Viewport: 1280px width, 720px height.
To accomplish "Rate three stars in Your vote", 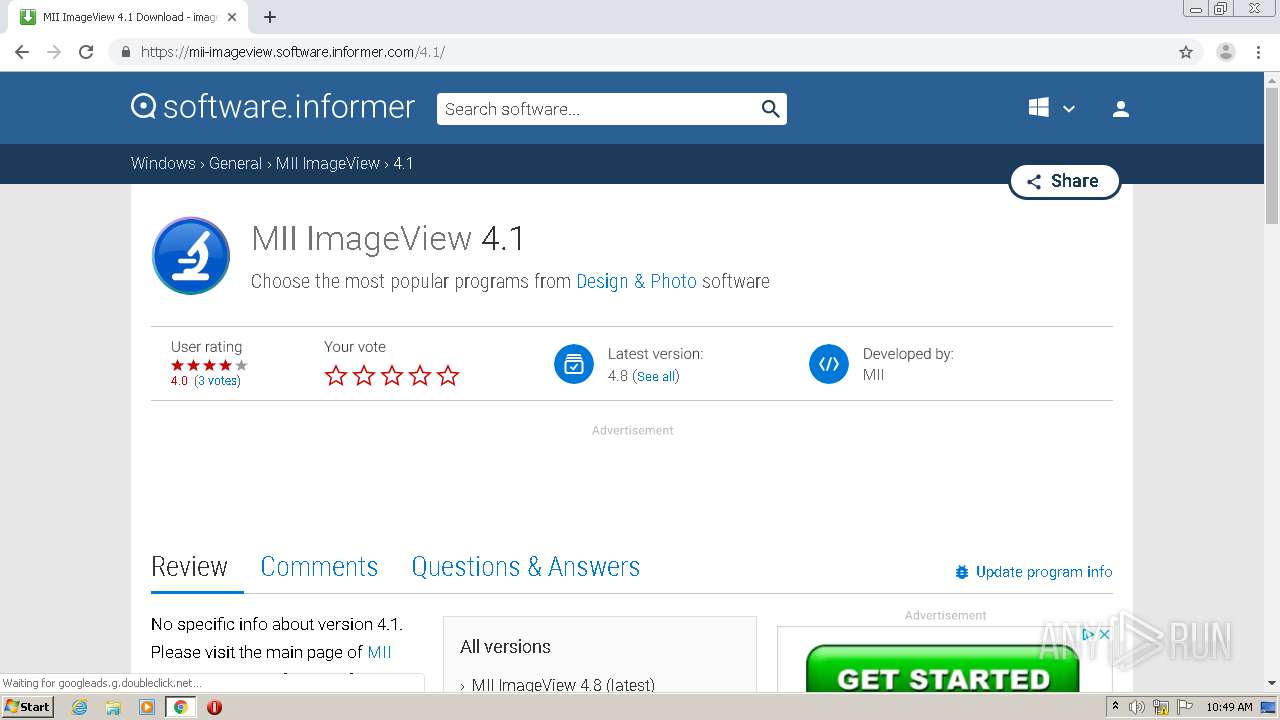I will click(x=392, y=376).
